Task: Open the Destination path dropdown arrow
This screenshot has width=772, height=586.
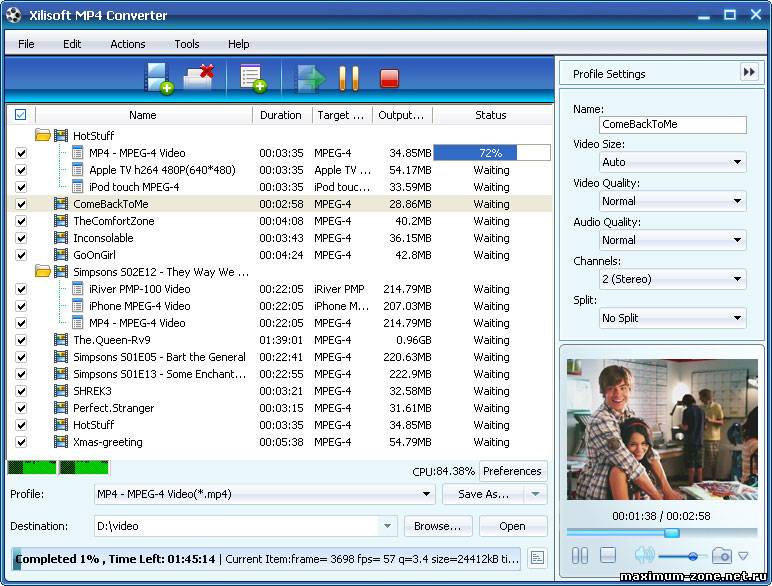Action: tap(387, 526)
